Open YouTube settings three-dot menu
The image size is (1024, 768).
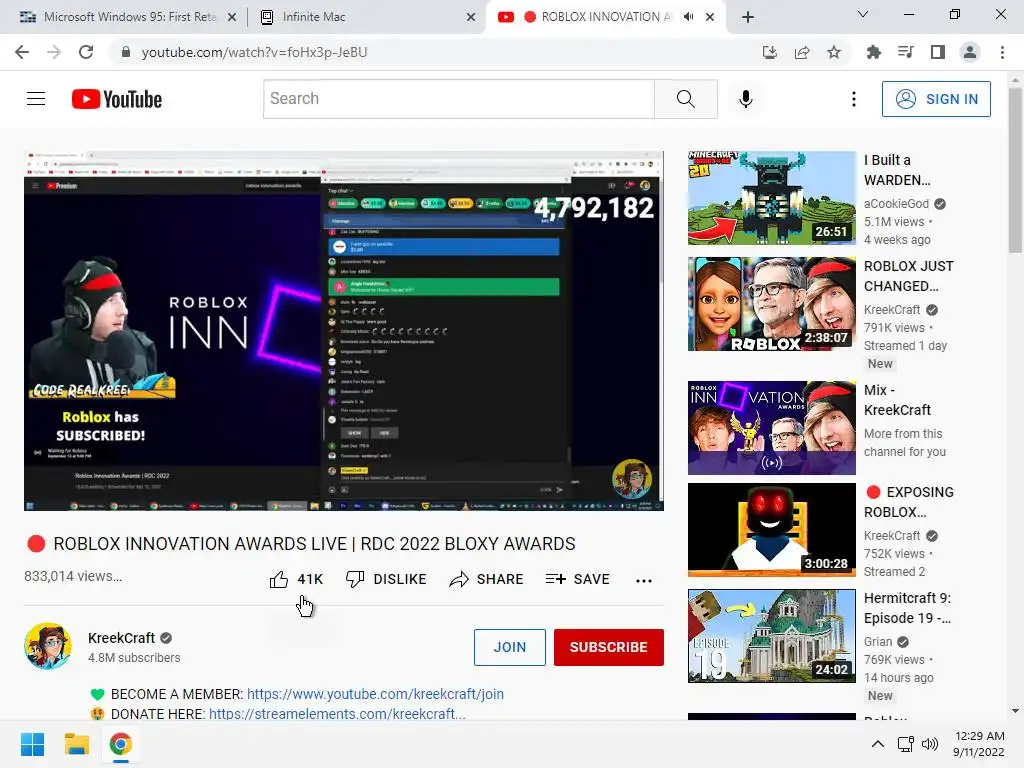pos(854,99)
